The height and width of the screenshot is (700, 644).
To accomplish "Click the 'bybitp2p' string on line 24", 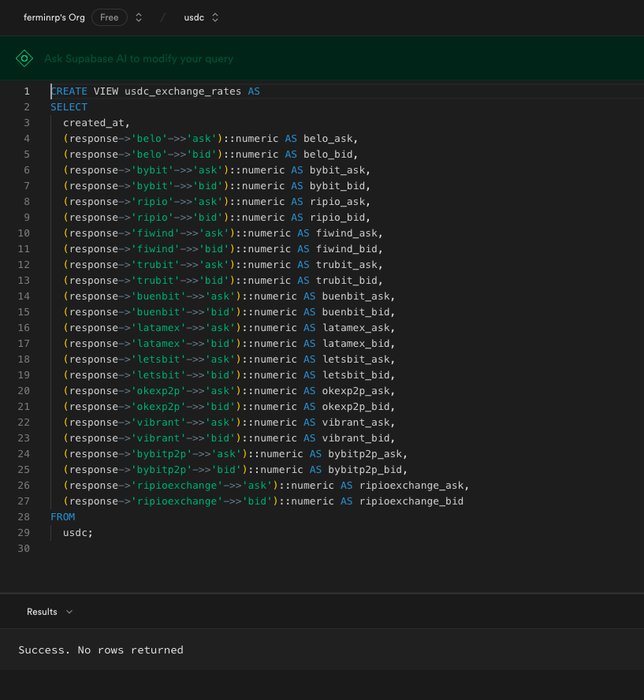I will [x=162, y=454].
